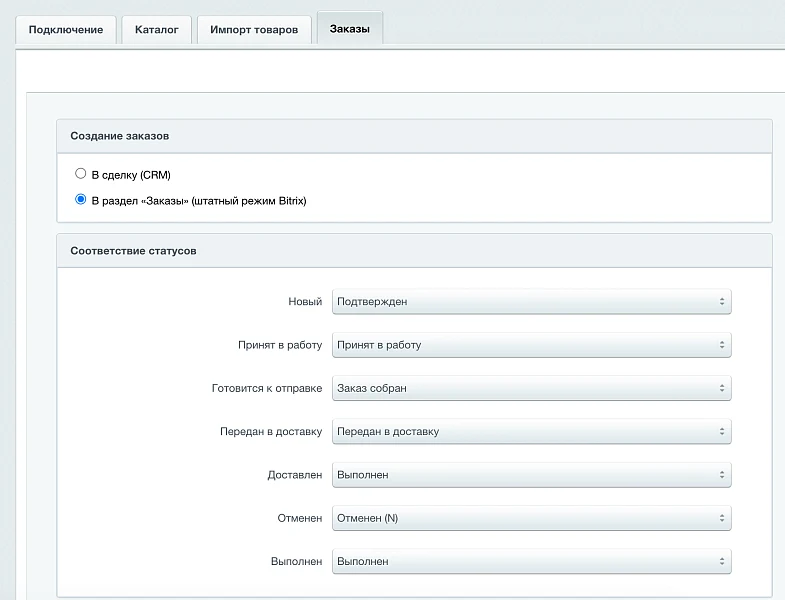Click the «Соответствие статусов» section header

point(415,251)
